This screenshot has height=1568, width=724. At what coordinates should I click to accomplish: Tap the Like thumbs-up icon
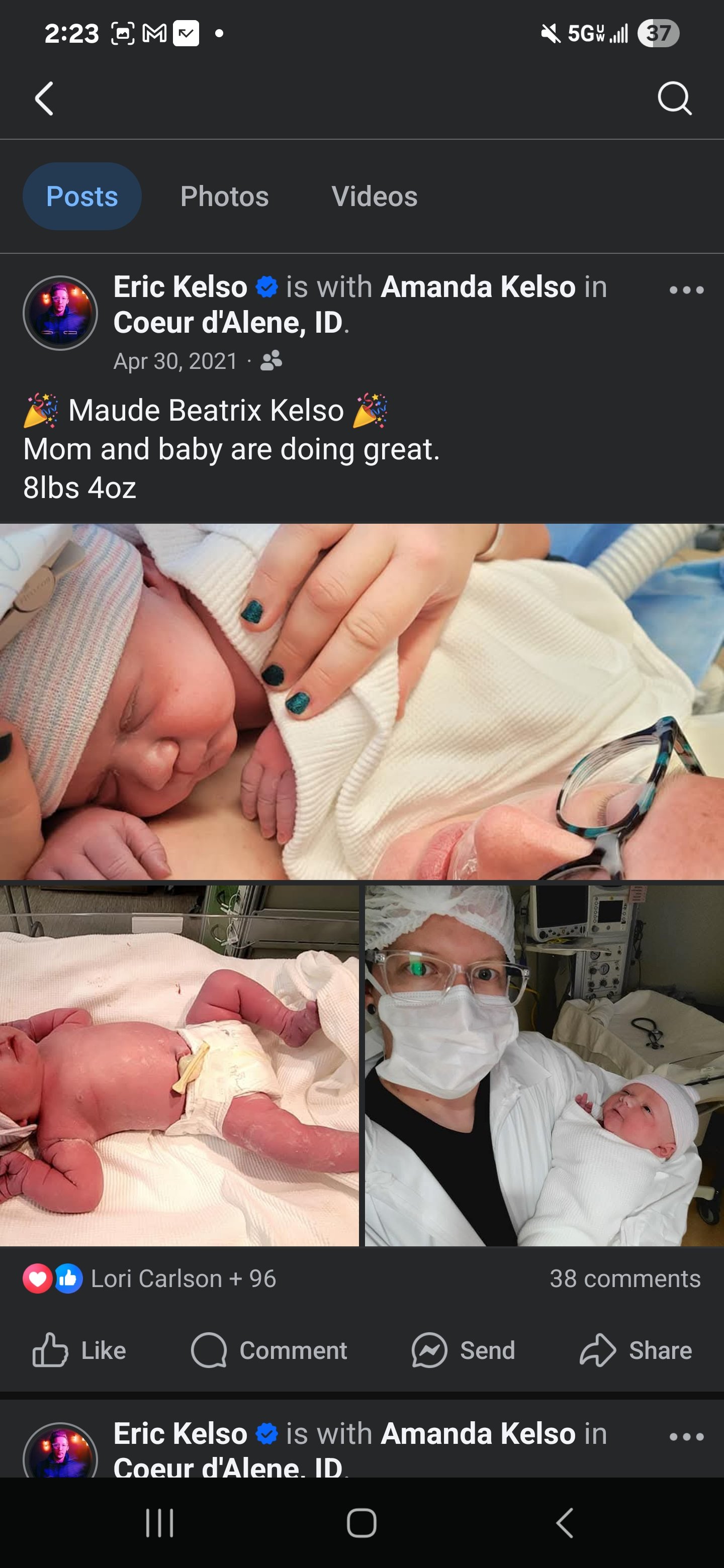tap(50, 1350)
